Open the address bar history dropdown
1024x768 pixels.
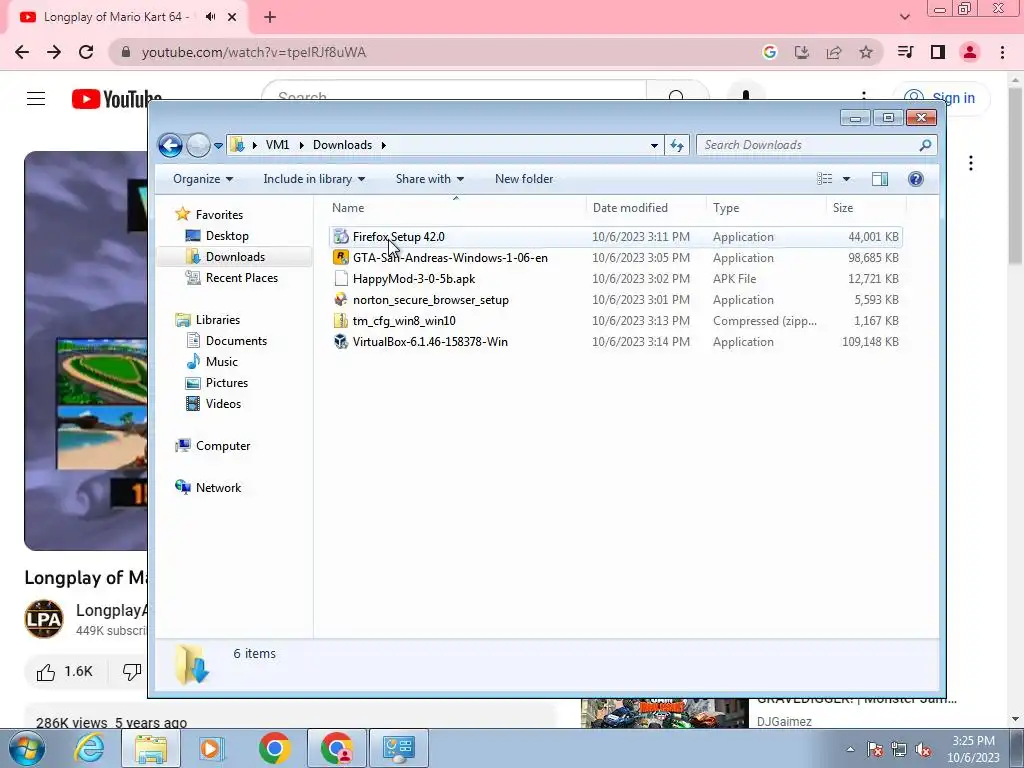pos(654,146)
